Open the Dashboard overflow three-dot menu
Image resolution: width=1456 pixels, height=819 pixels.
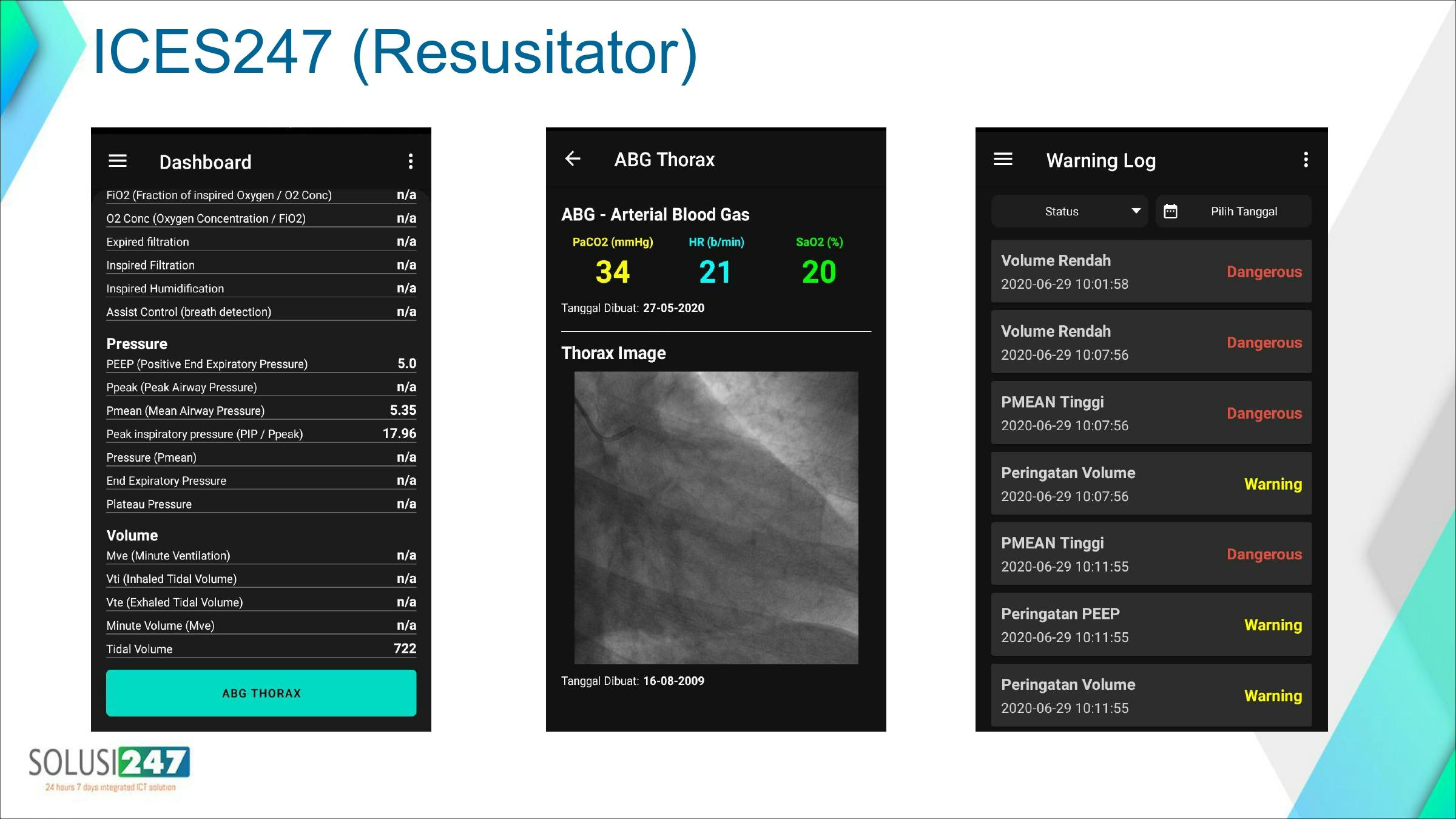point(410,161)
